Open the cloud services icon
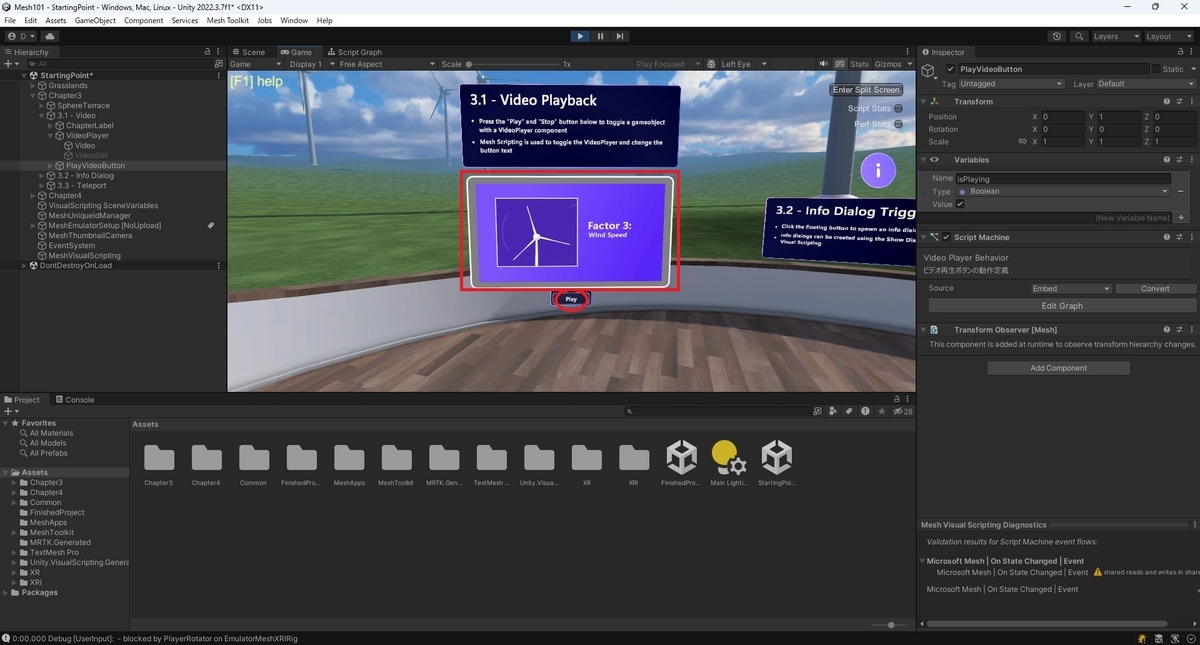 tap(50, 36)
